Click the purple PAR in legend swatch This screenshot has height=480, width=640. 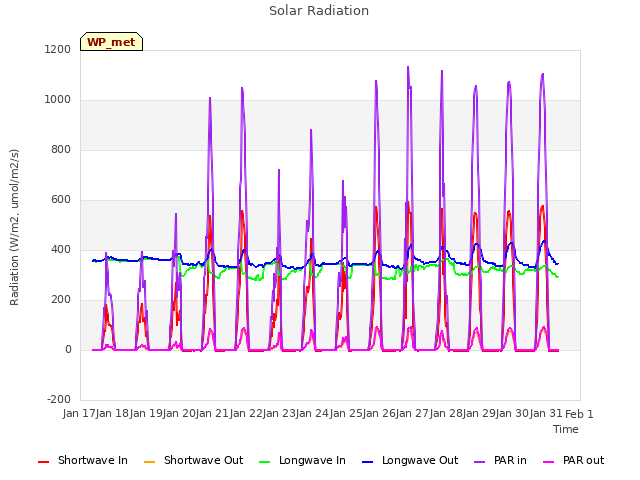pos(480,462)
